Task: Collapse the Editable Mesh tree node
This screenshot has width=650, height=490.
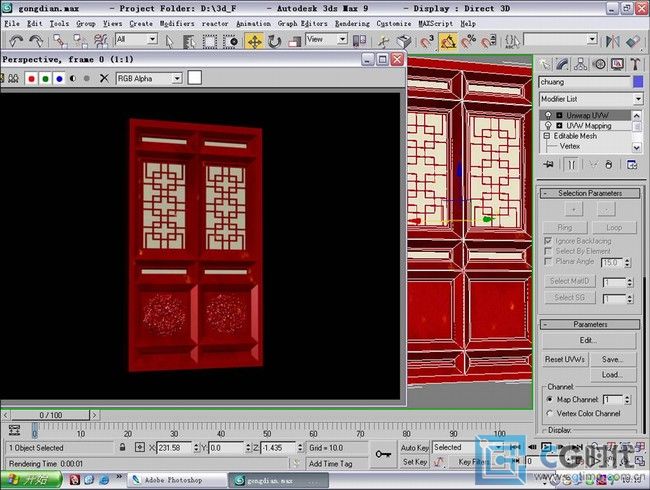Action: click(x=546, y=136)
